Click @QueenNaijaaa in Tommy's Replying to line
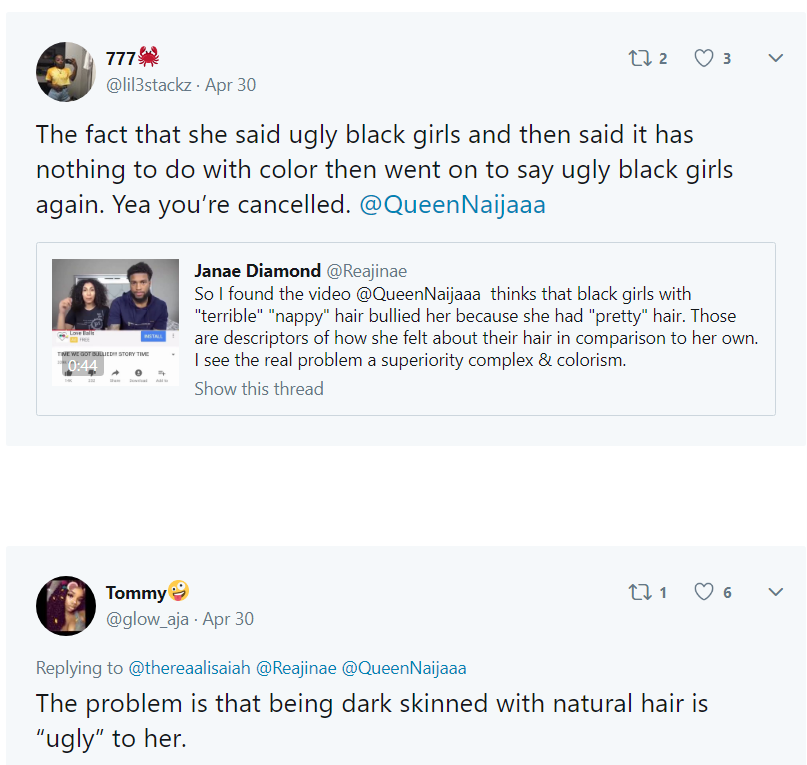 coord(404,668)
